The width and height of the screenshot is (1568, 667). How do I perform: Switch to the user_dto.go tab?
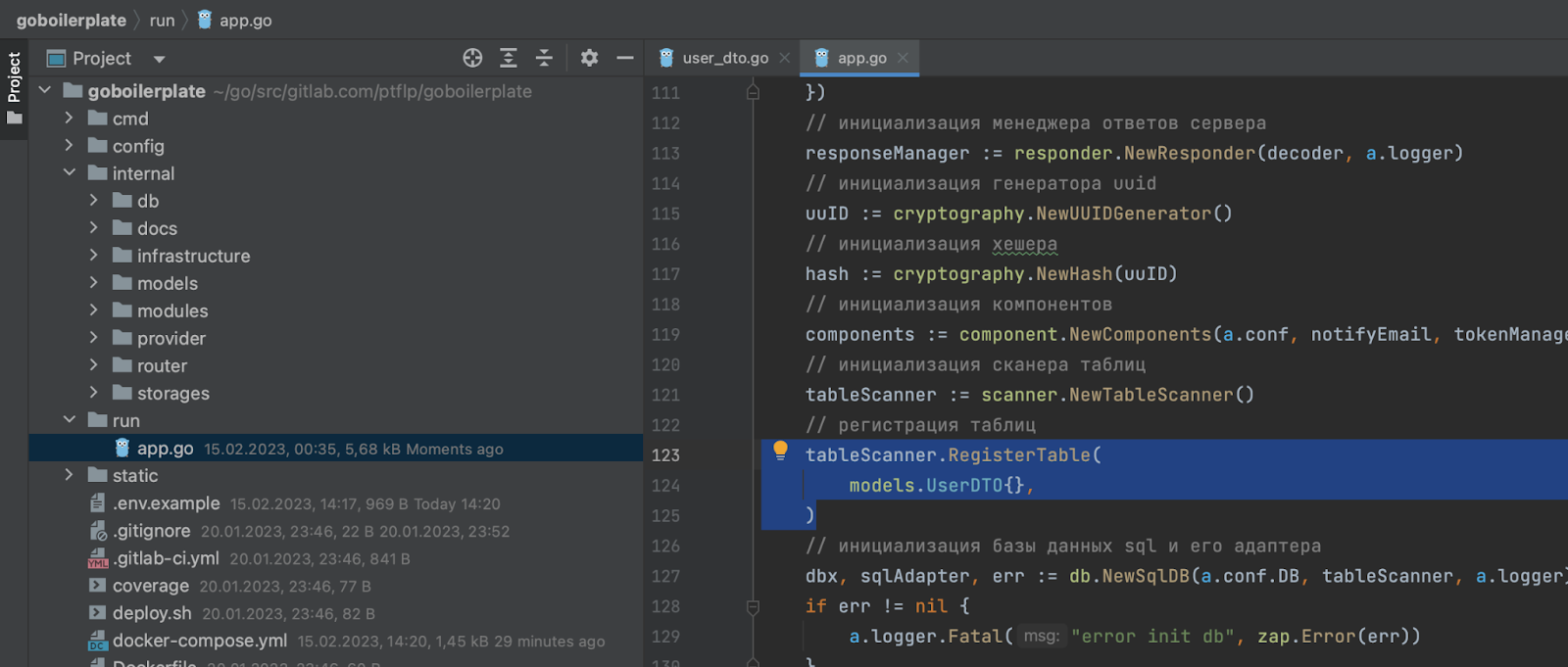[724, 58]
